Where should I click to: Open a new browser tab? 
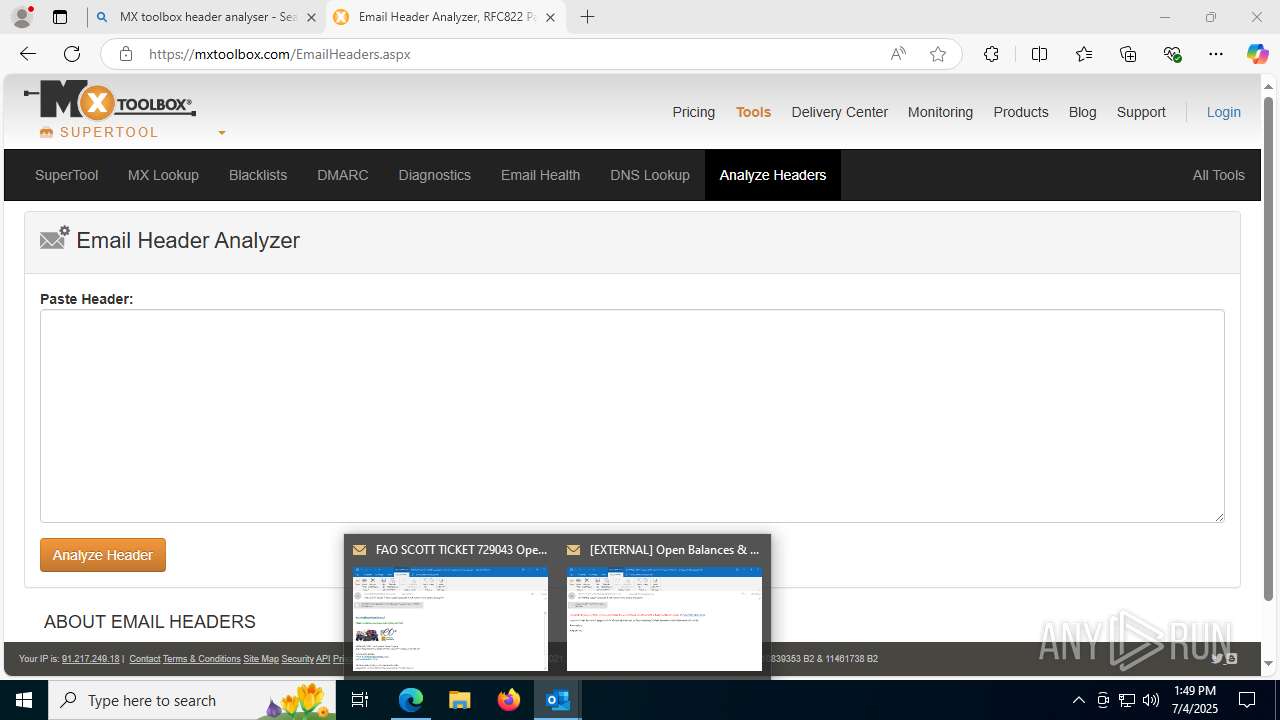[x=587, y=17]
